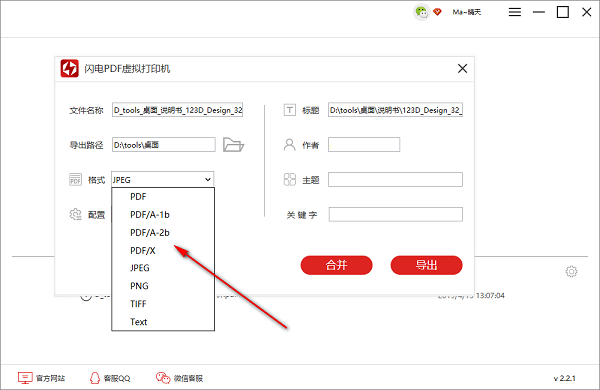Click the gear settings icon at right

click(571, 271)
